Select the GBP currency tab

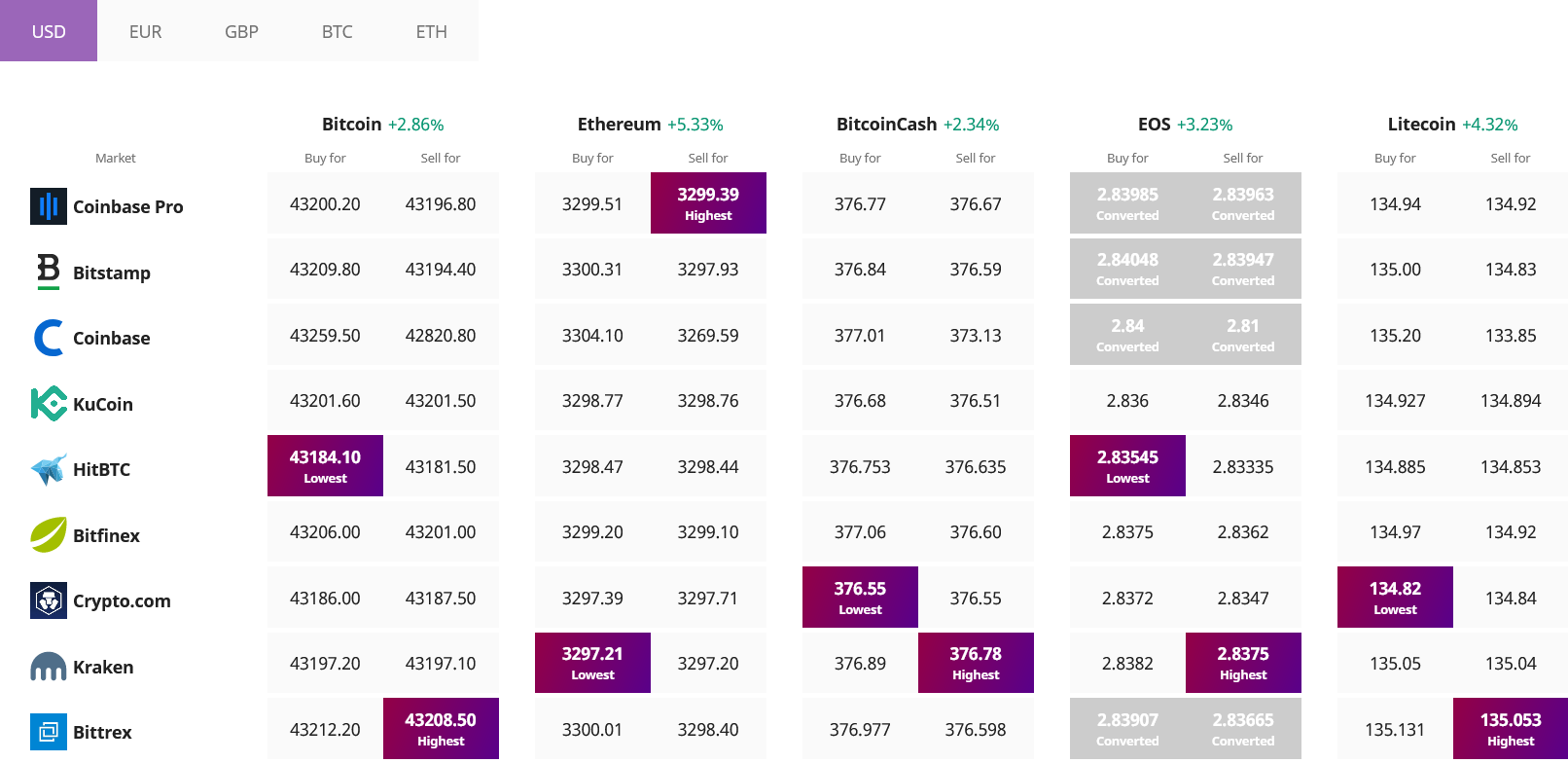pyautogui.click(x=241, y=31)
